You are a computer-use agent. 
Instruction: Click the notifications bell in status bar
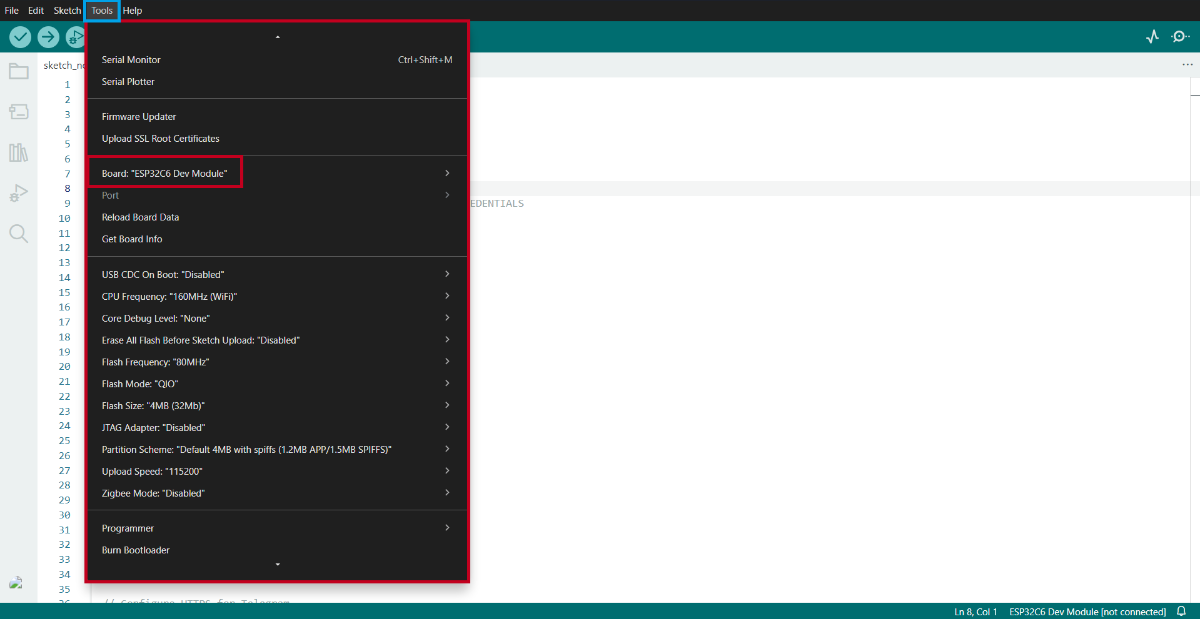(x=1181, y=611)
